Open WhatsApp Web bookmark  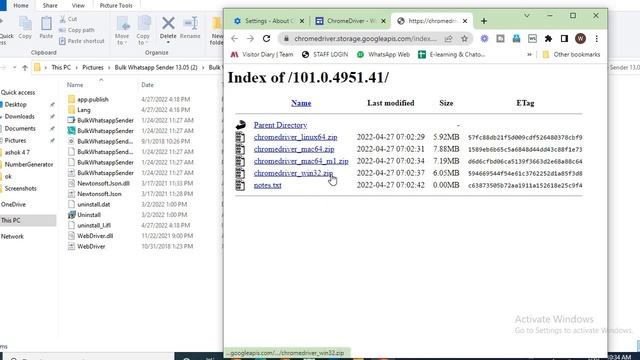coord(383,54)
